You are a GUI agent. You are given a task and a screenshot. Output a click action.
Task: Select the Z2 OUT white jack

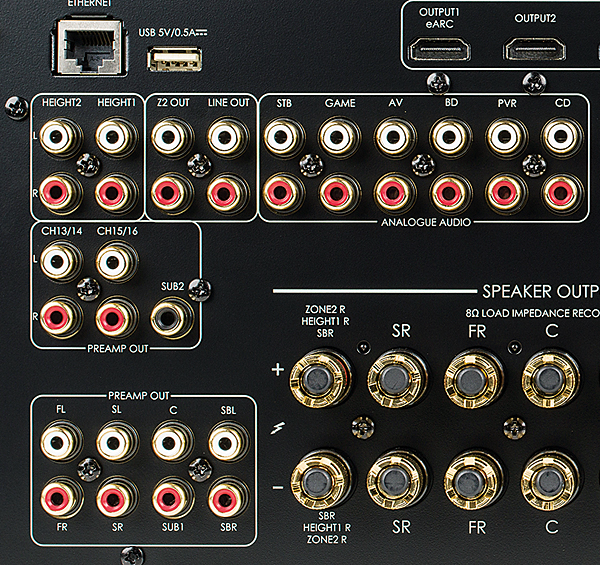172,137
